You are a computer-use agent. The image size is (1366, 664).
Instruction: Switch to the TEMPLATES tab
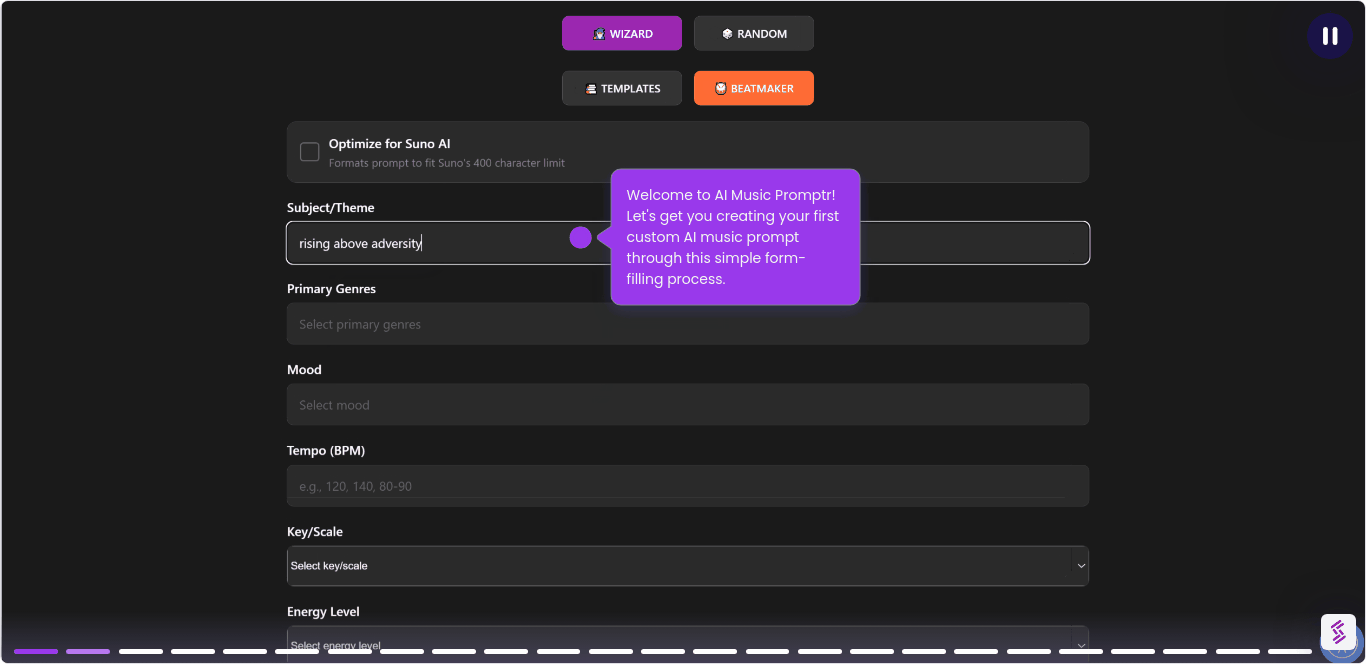621,88
